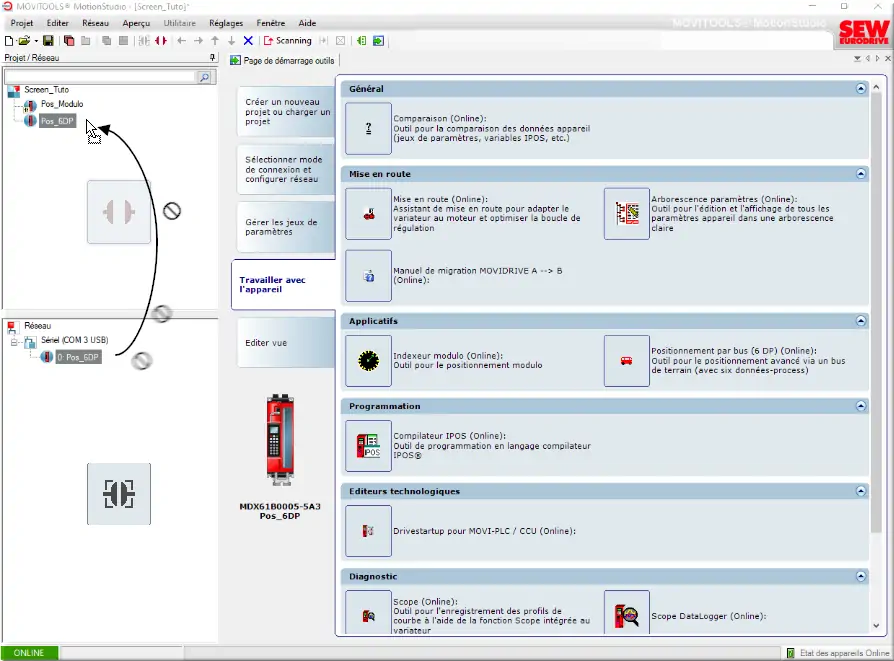
Task: Start network Scanning from the toolbar
Action: [287, 41]
